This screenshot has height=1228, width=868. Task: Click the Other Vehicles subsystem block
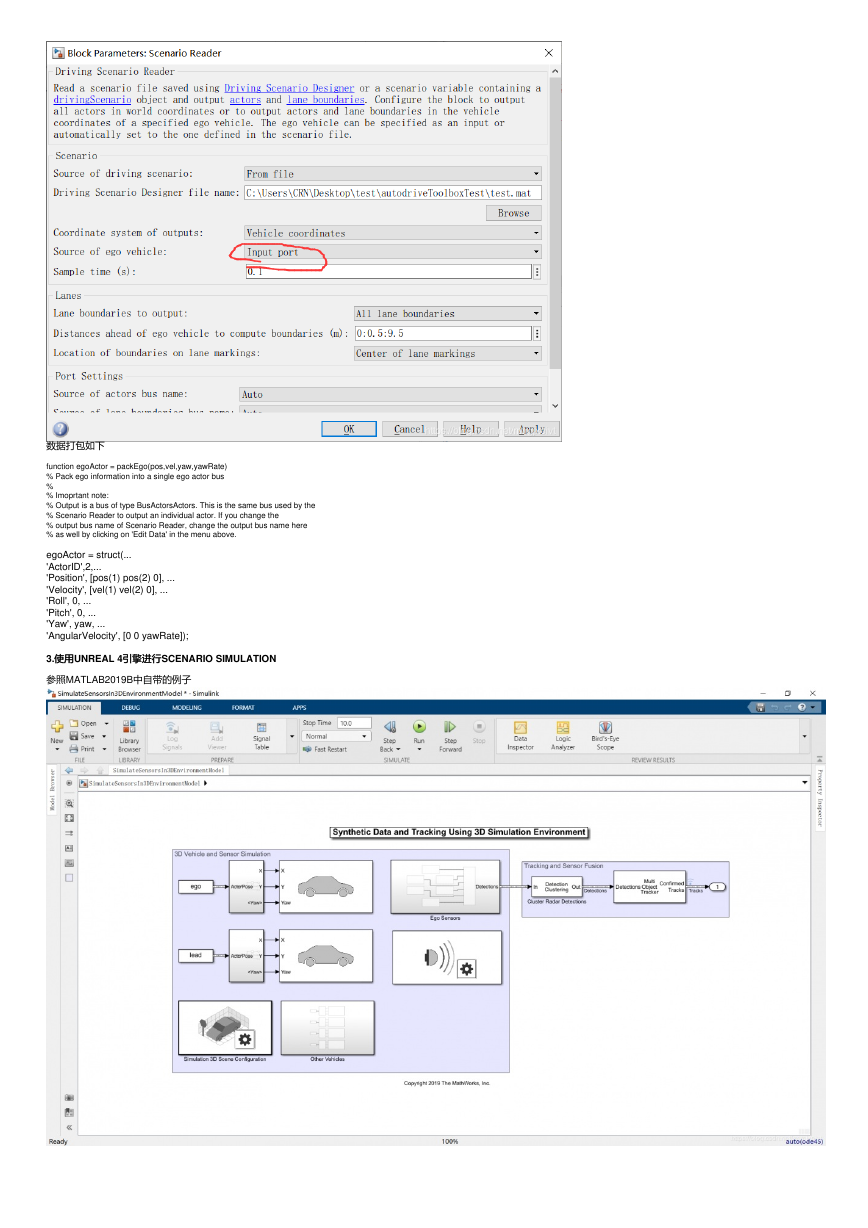pyautogui.click(x=327, y=1027)
